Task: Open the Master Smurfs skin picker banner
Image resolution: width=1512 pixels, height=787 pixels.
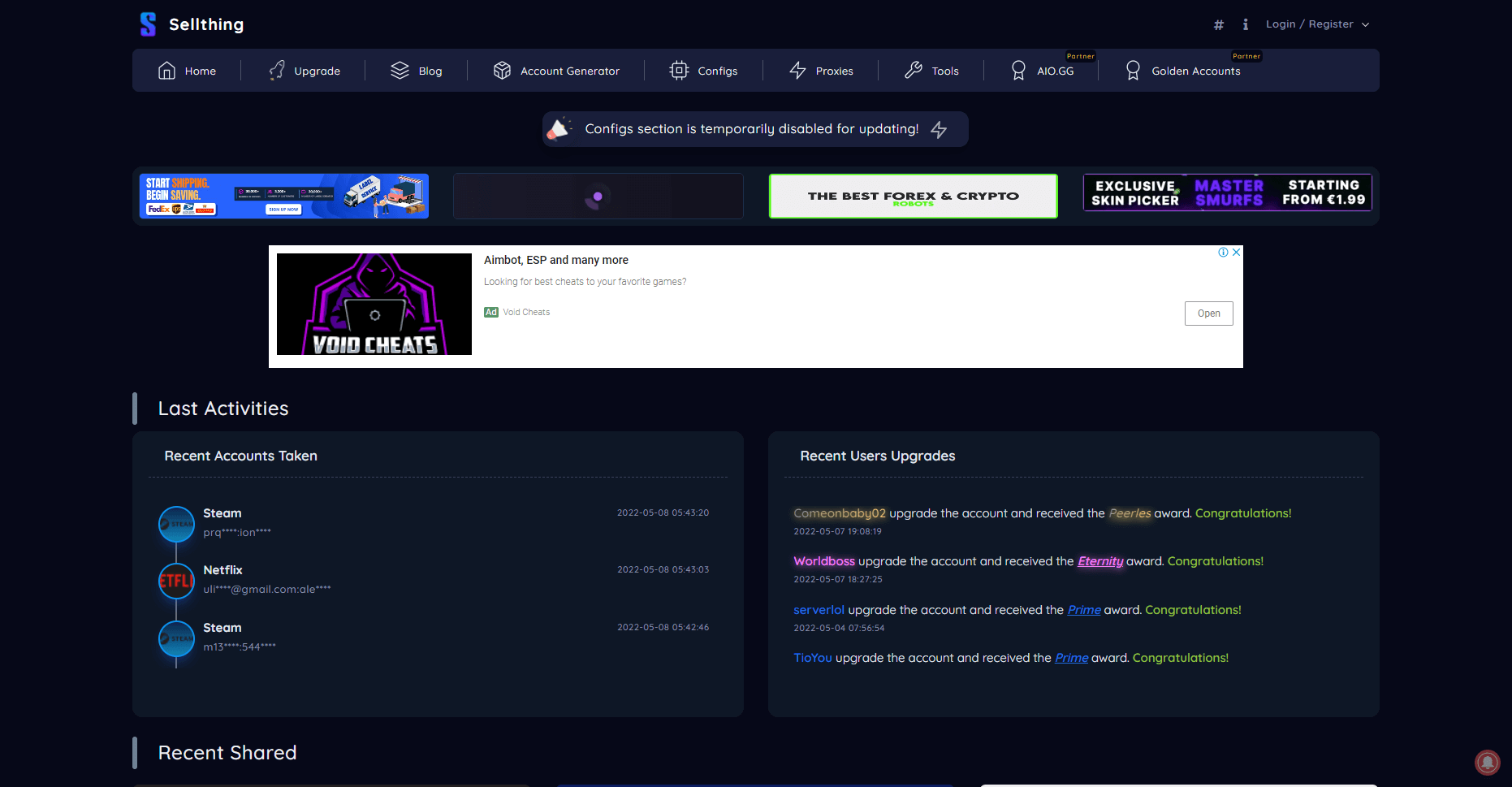Action: [1227, 192]
